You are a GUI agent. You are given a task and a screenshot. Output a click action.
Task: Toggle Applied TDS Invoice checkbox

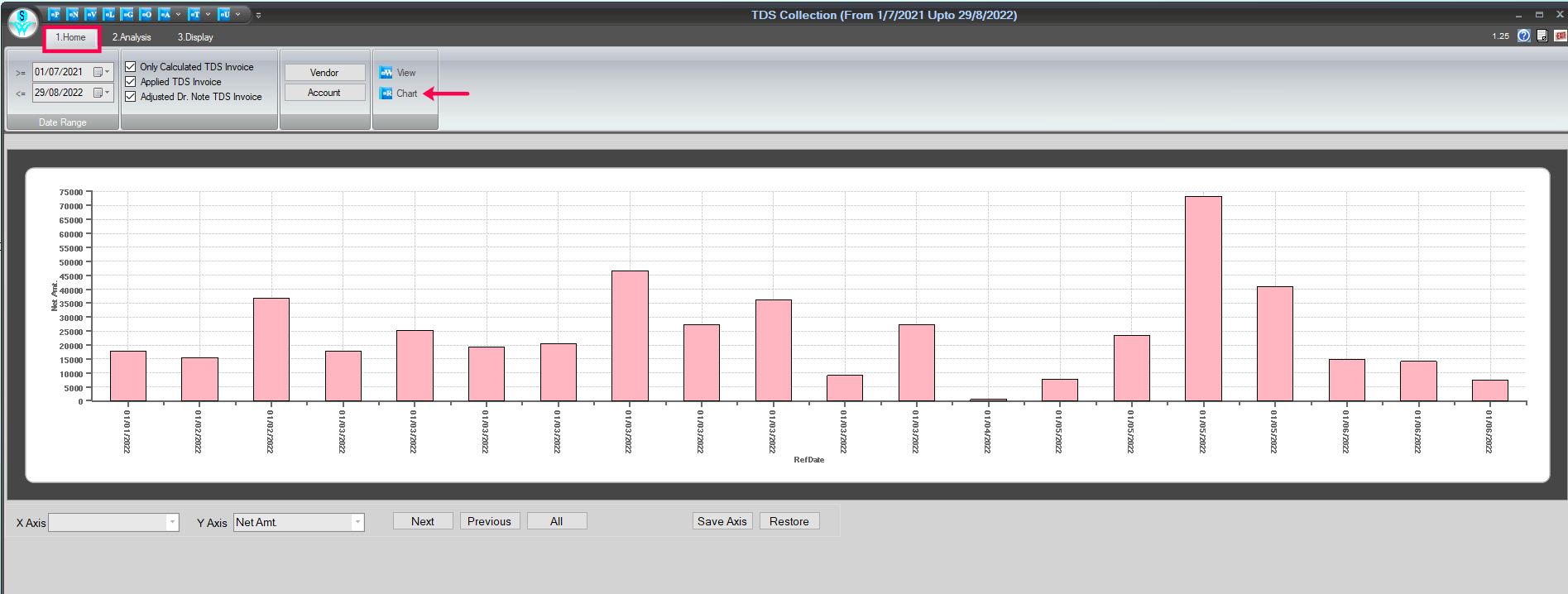pos(130,82)
